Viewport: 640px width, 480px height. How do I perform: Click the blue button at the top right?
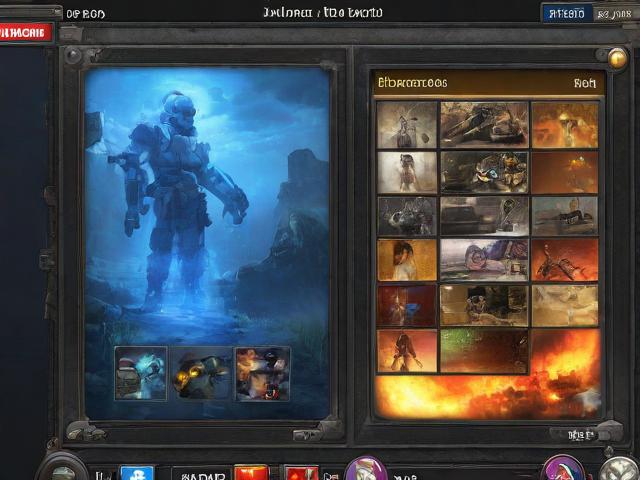[x=567, y=14]
